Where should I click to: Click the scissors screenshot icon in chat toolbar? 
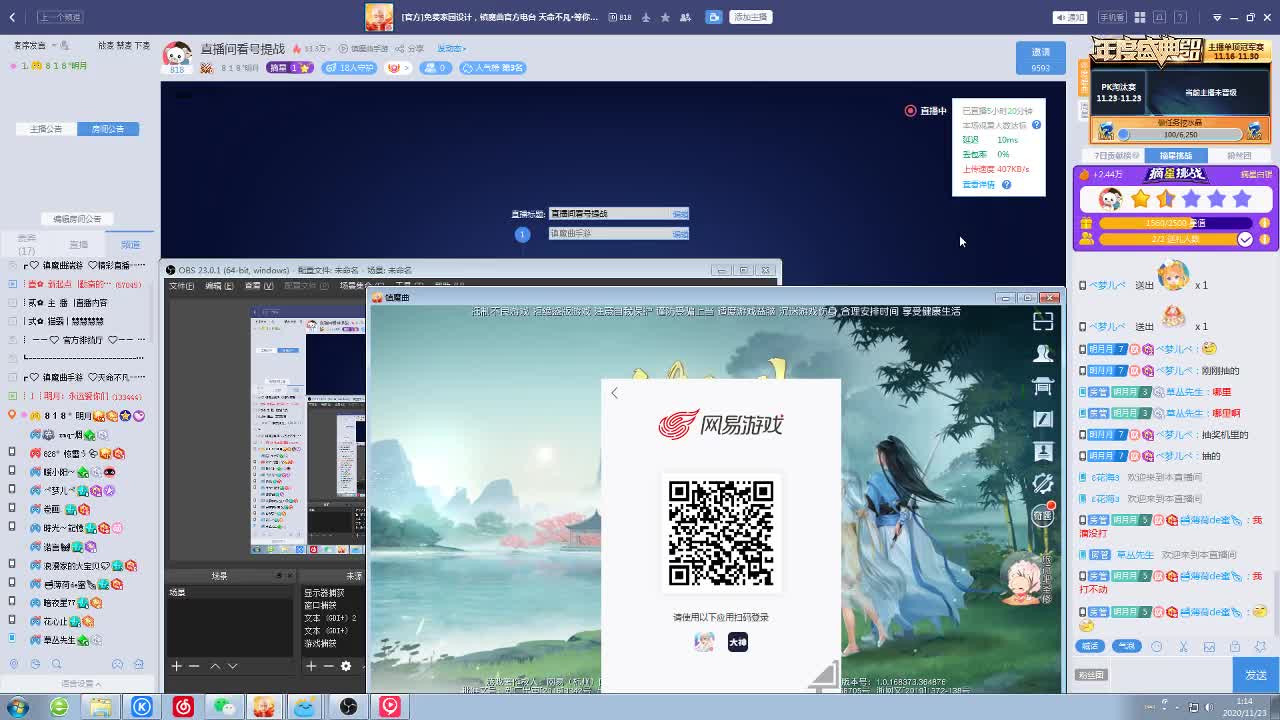pos(1183,646)
